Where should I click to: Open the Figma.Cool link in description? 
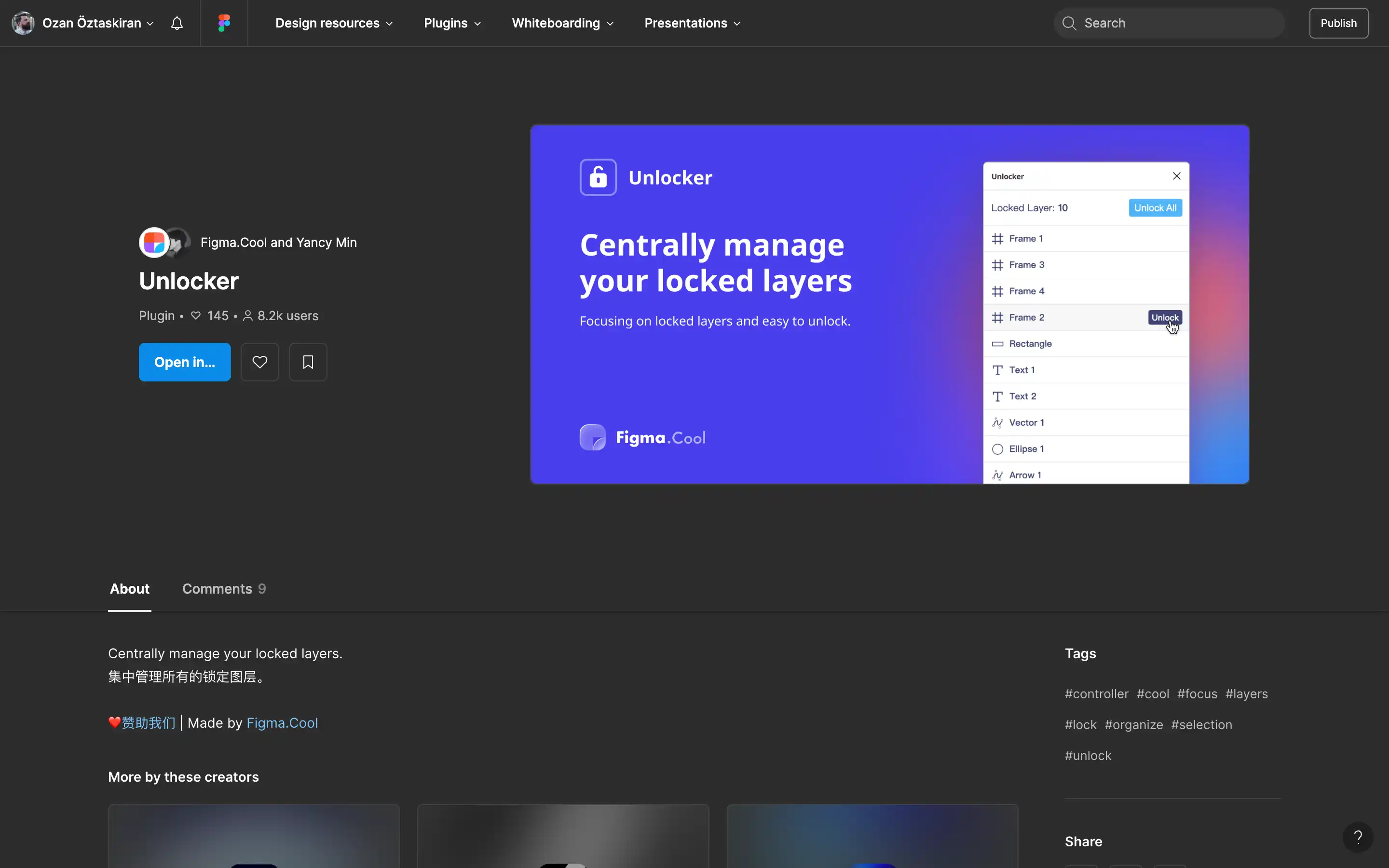point(282,723)
